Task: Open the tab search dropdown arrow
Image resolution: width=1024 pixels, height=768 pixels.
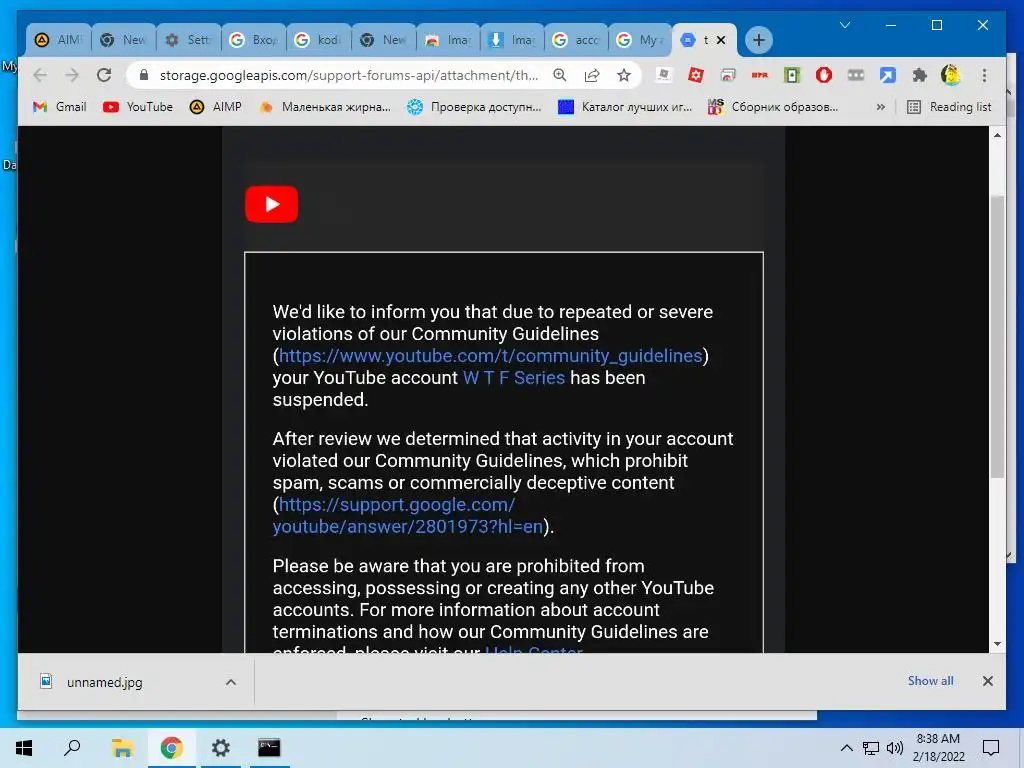Action: coord(844,25)
